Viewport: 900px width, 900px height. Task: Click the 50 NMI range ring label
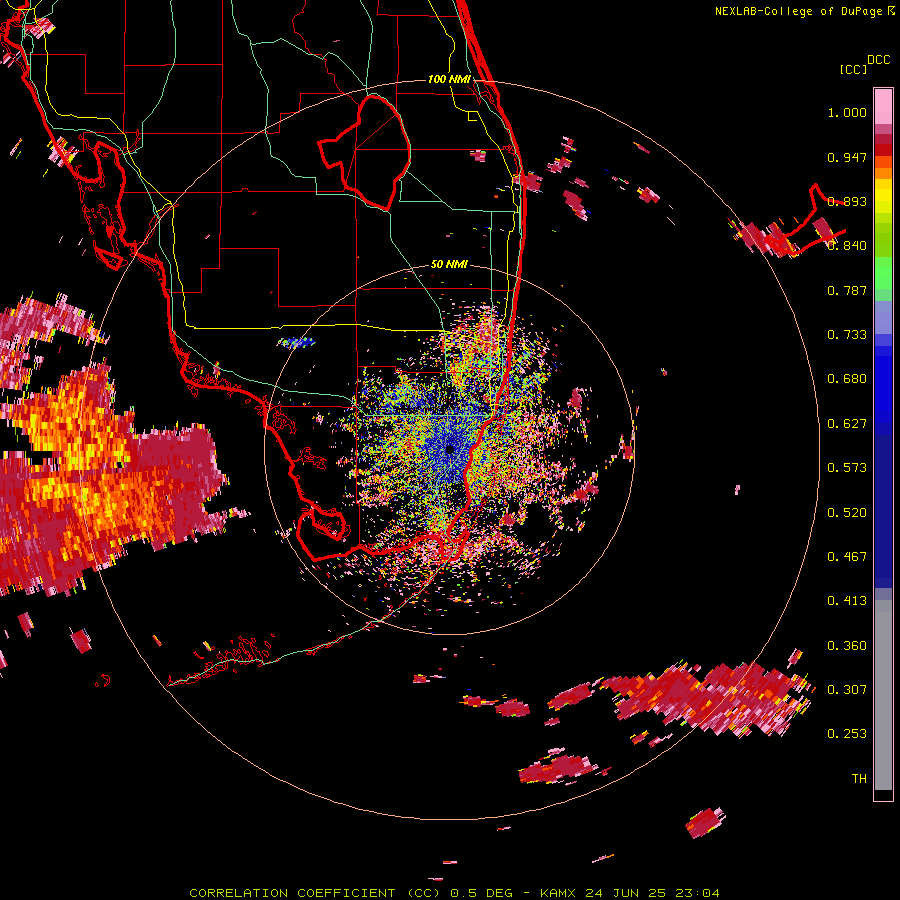coord(449,265)
